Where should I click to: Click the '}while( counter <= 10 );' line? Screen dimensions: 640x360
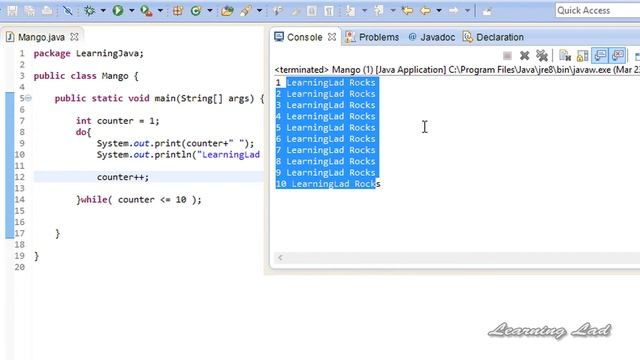click(139, 200)
